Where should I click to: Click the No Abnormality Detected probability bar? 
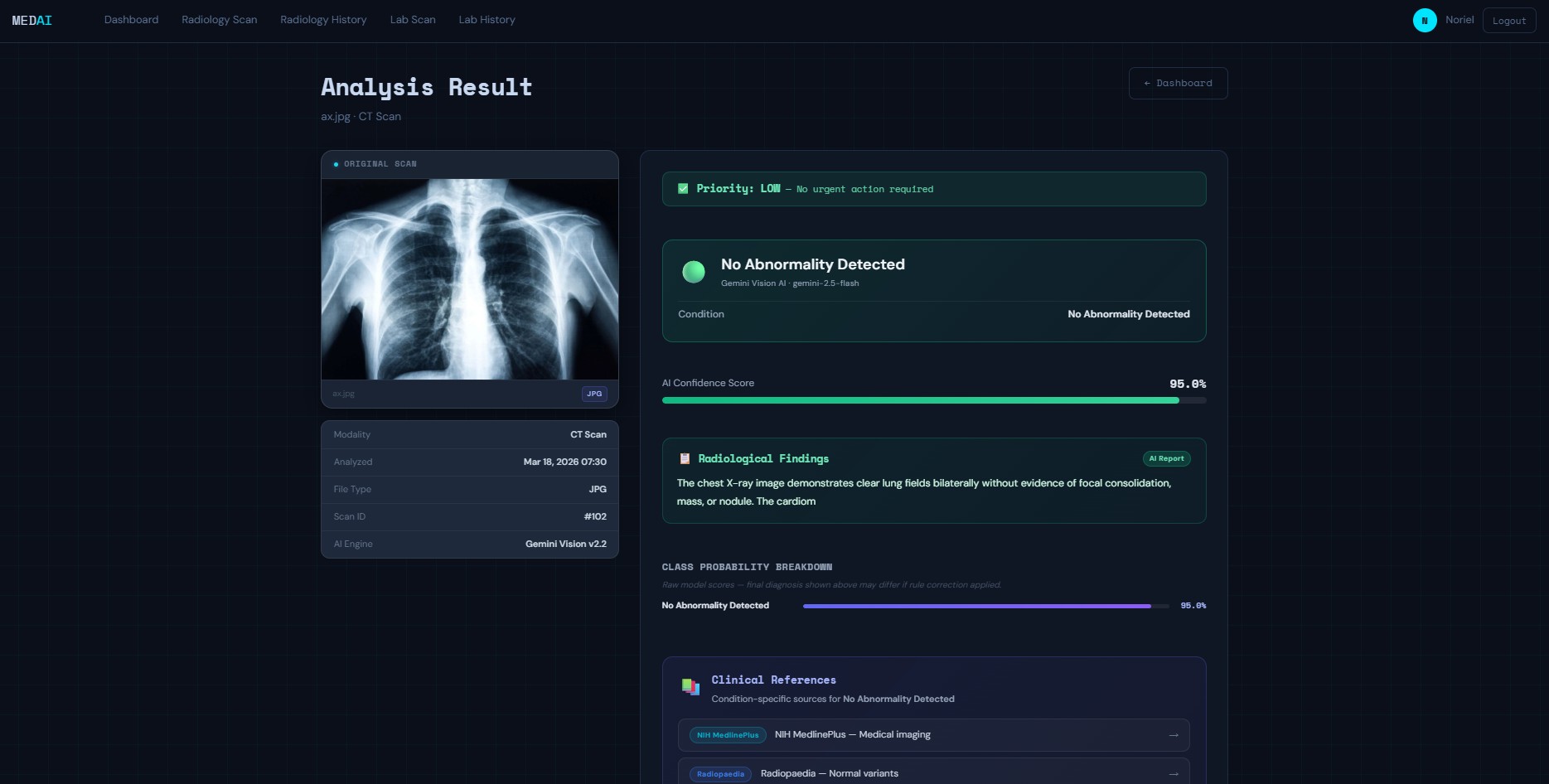point(986,606)
